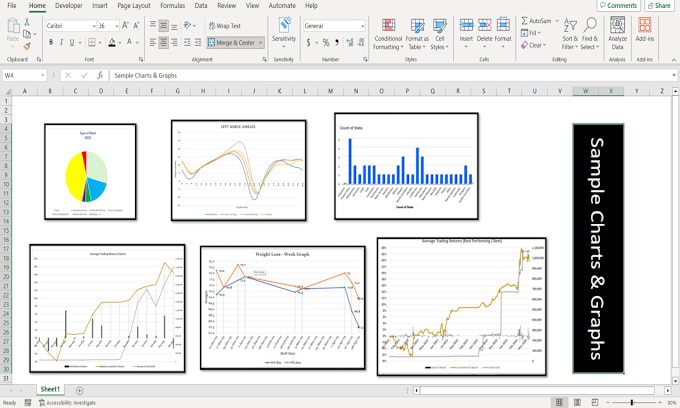The image size is (680, 408).
Task: Click the Share button
Action: pos(659,6)
